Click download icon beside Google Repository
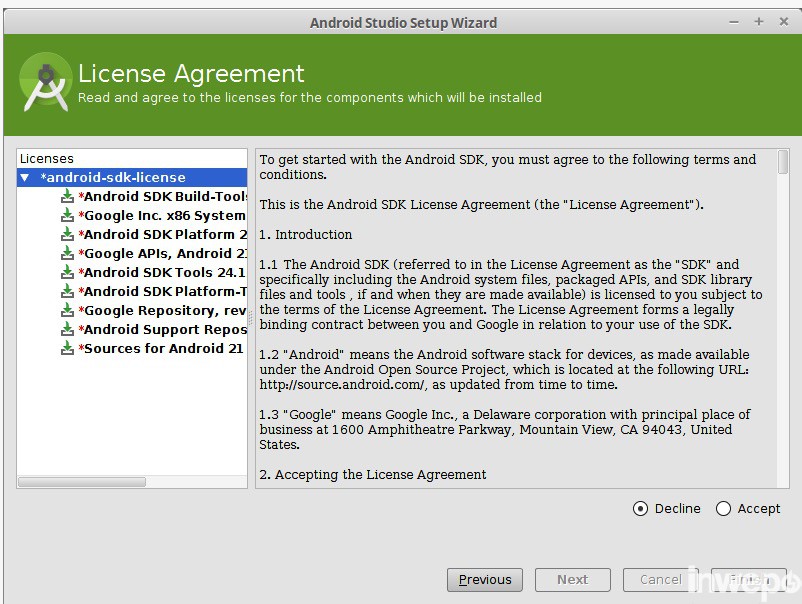Image resolution: width=802 pixels, height=604 pixels. (x=67, y=311)
